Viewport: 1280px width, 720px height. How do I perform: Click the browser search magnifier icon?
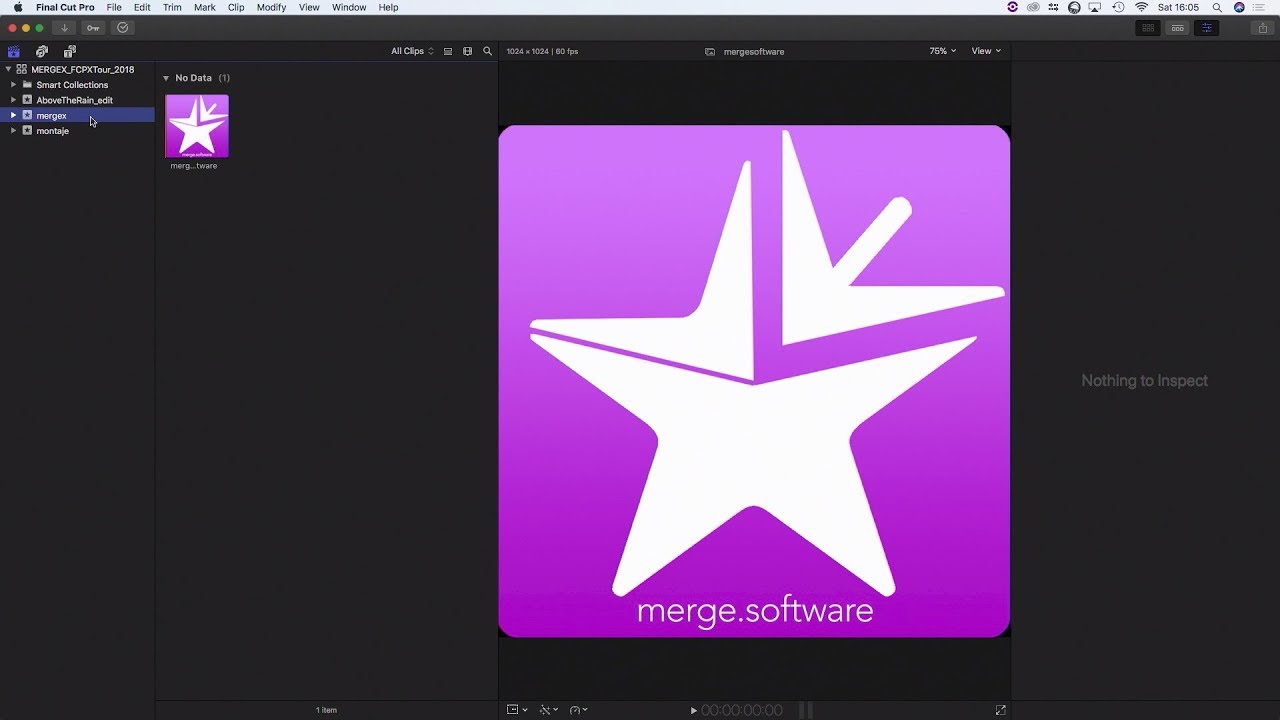pyautogui.click(x=487, y=51)
